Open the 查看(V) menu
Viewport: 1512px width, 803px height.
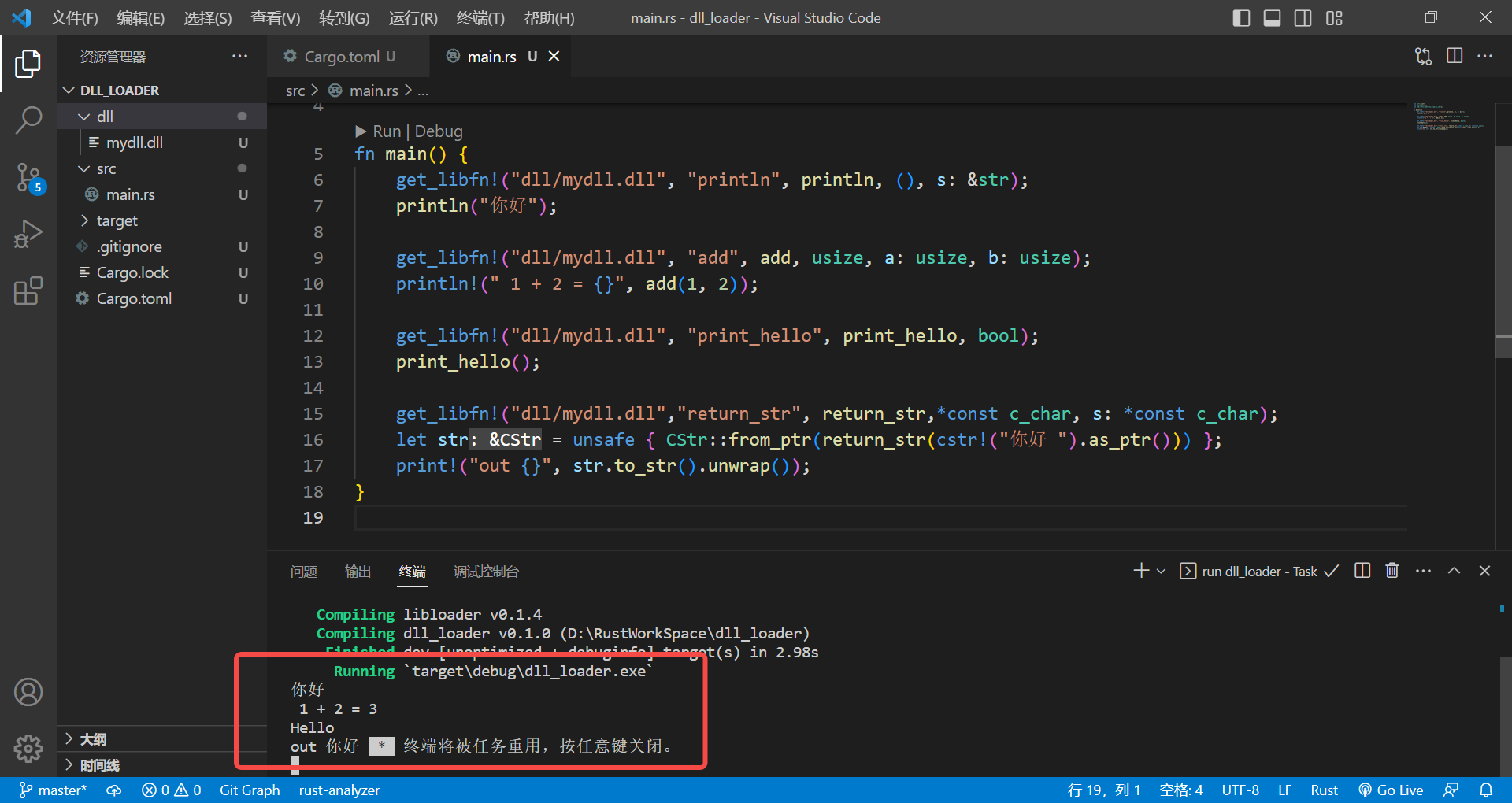[276, 18]
